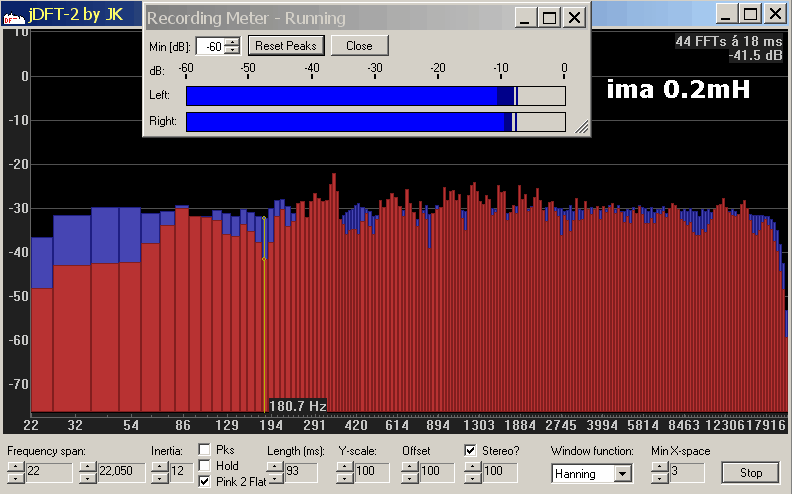Click the '1303' frequency axis label
Viewport: 811px width, 496px height.
(478, 426)
